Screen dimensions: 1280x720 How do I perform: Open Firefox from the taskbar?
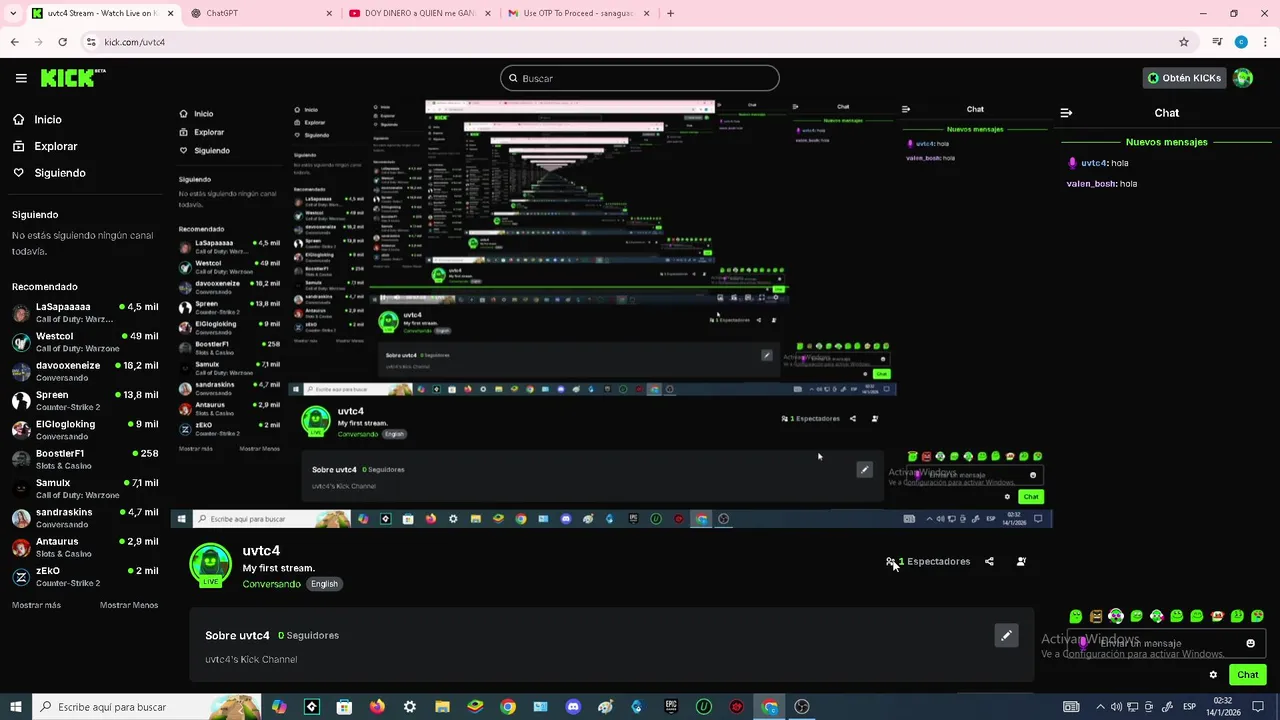pos(377,707)
